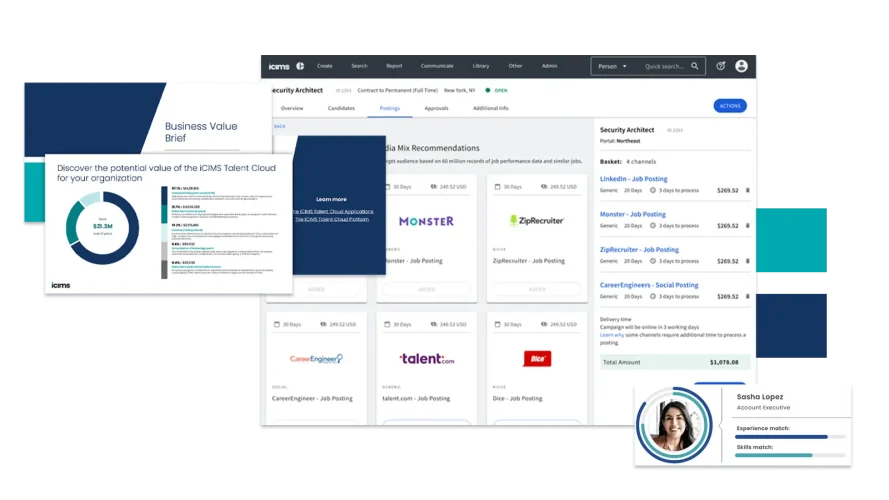Click the pie-shaped dashboard icon beside the iCIMS logo
The height and width of the screenshot is (500, 889).
click(300, 66)
